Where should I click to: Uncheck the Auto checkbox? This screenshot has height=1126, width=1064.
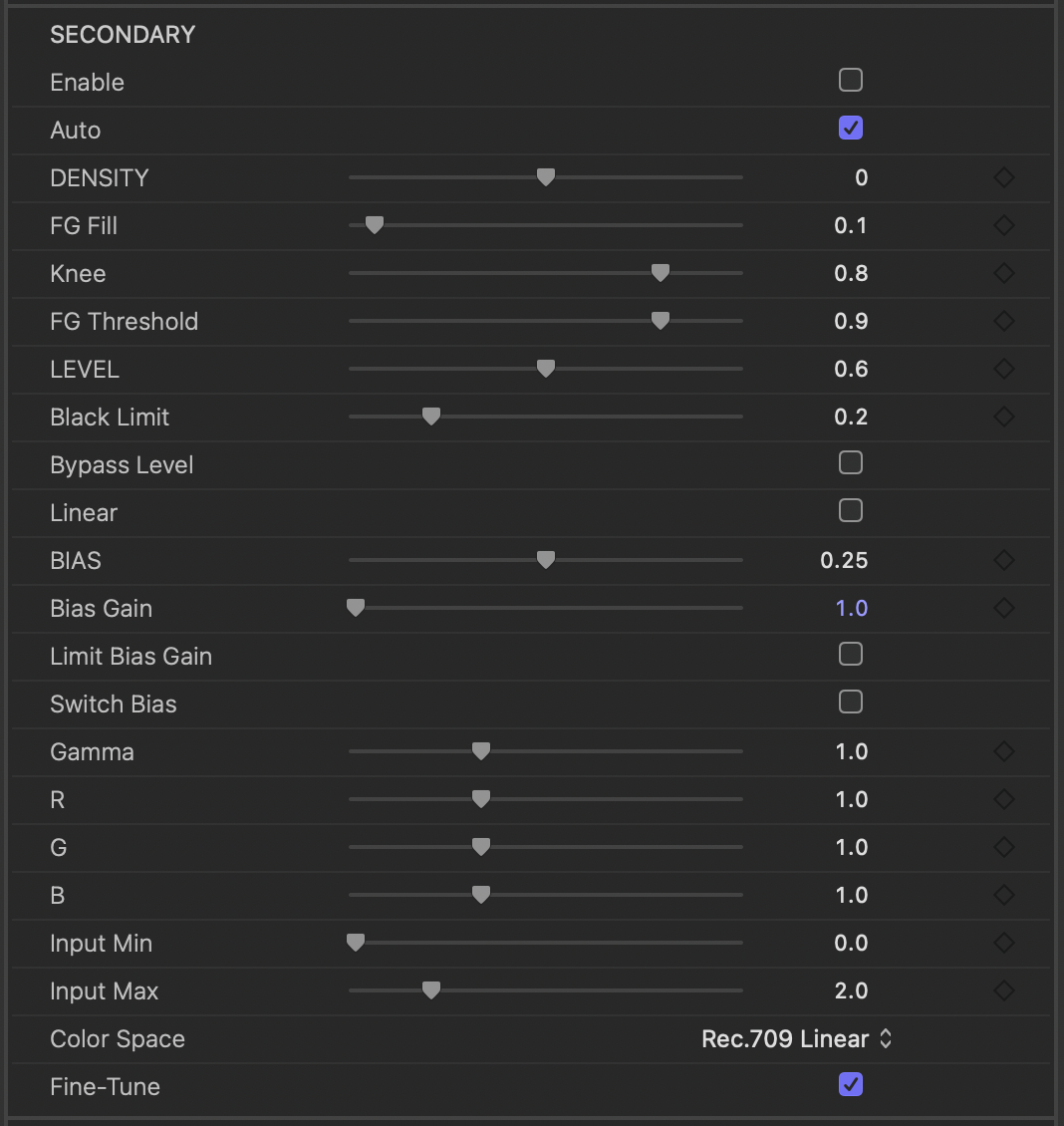click(851, 129)
